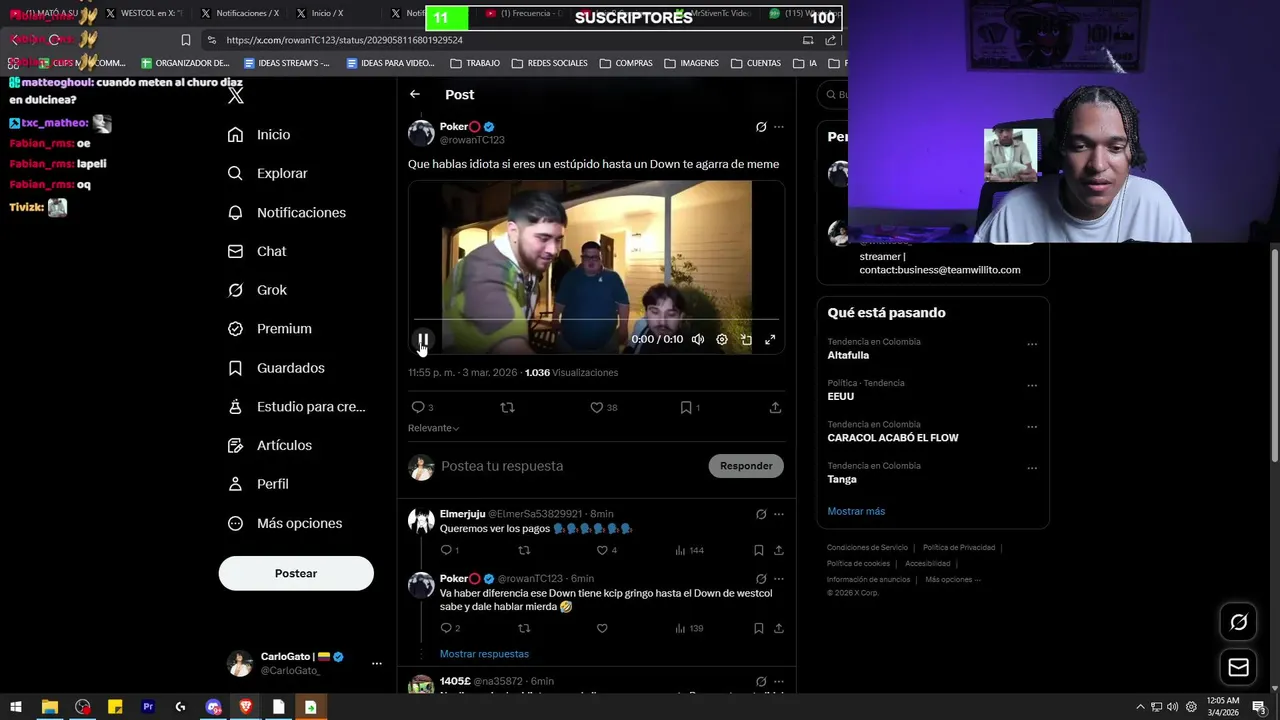Reply to Poker's comment with 2 replies
The width and height of the screenshot is (1280, 720).
(x=446, y=628)
